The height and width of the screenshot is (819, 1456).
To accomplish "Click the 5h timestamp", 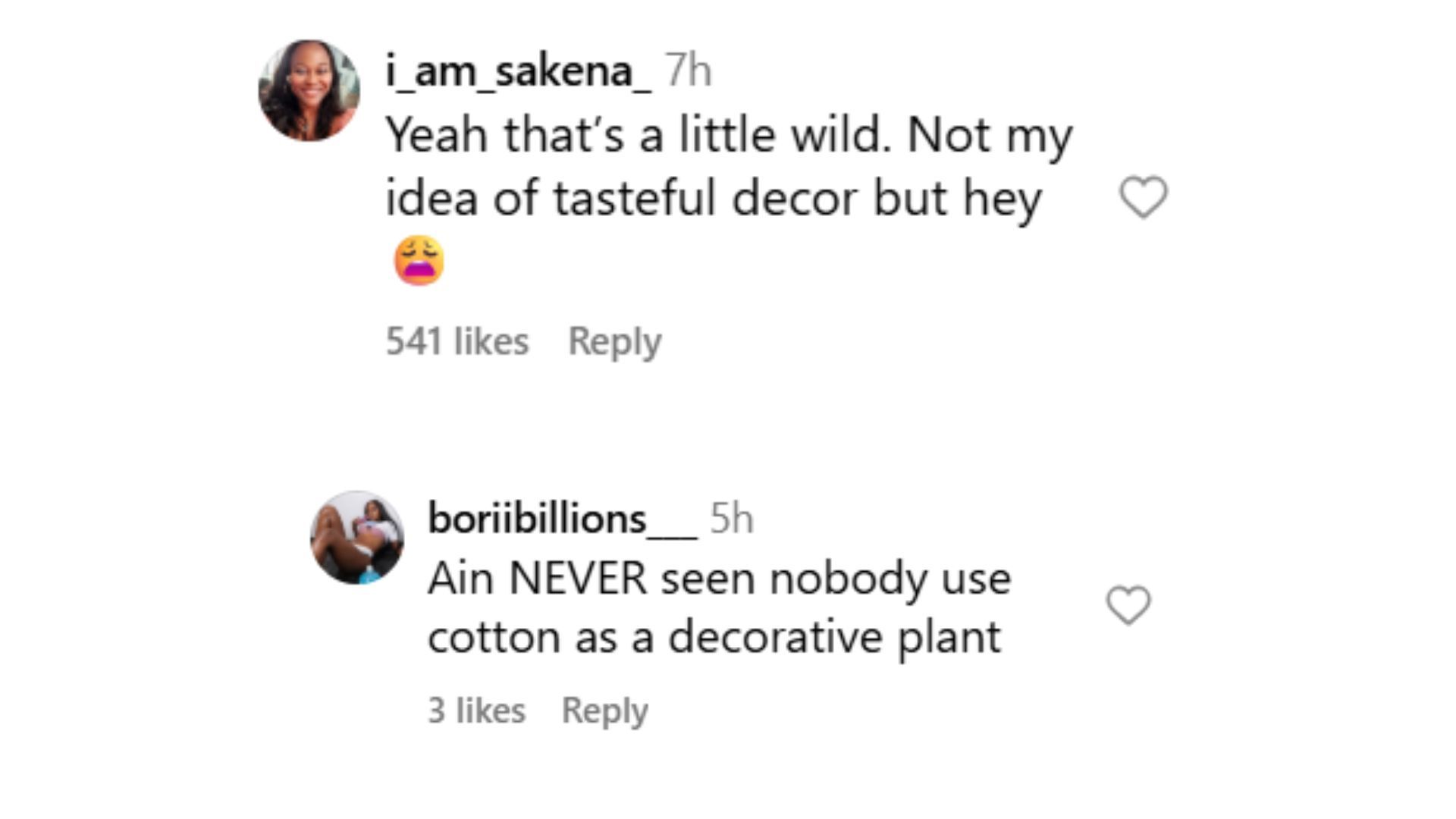I will click(731, 519).
